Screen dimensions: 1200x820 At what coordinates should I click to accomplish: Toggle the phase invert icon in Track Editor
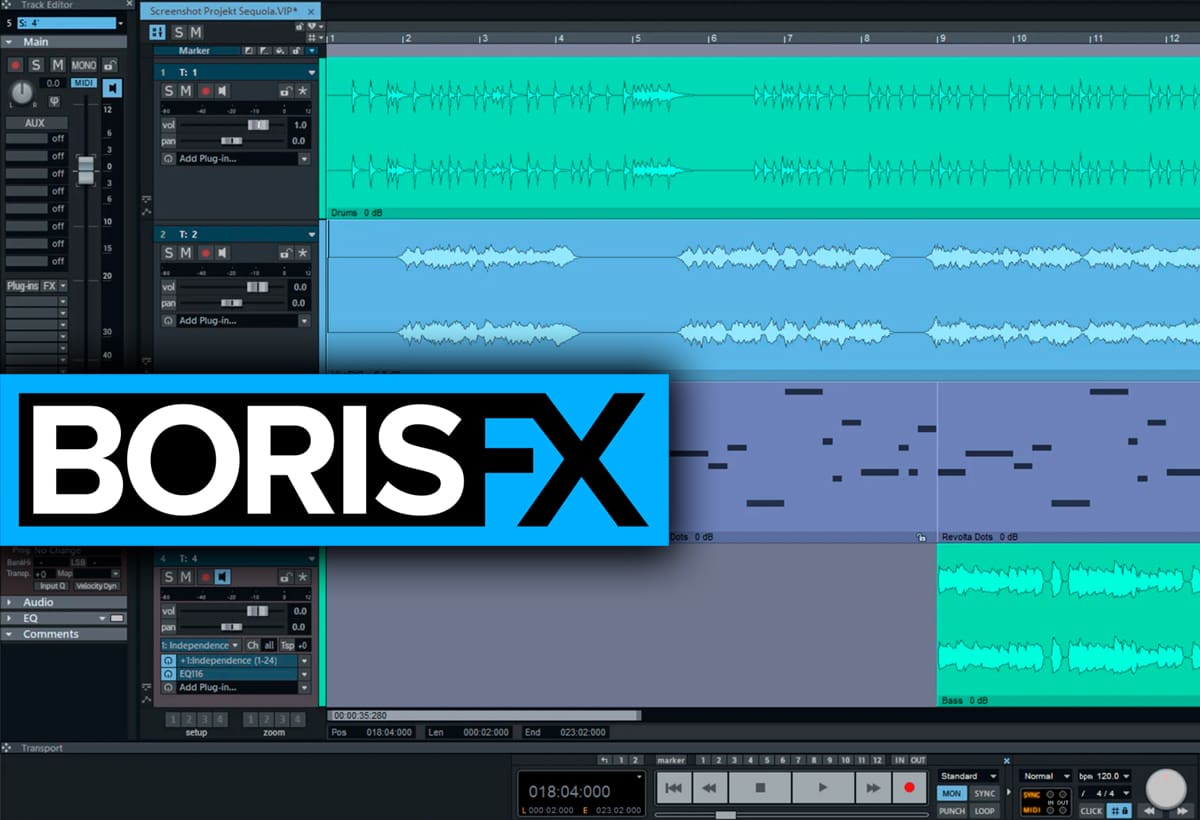pyautogui.click(x=54, y=101)
